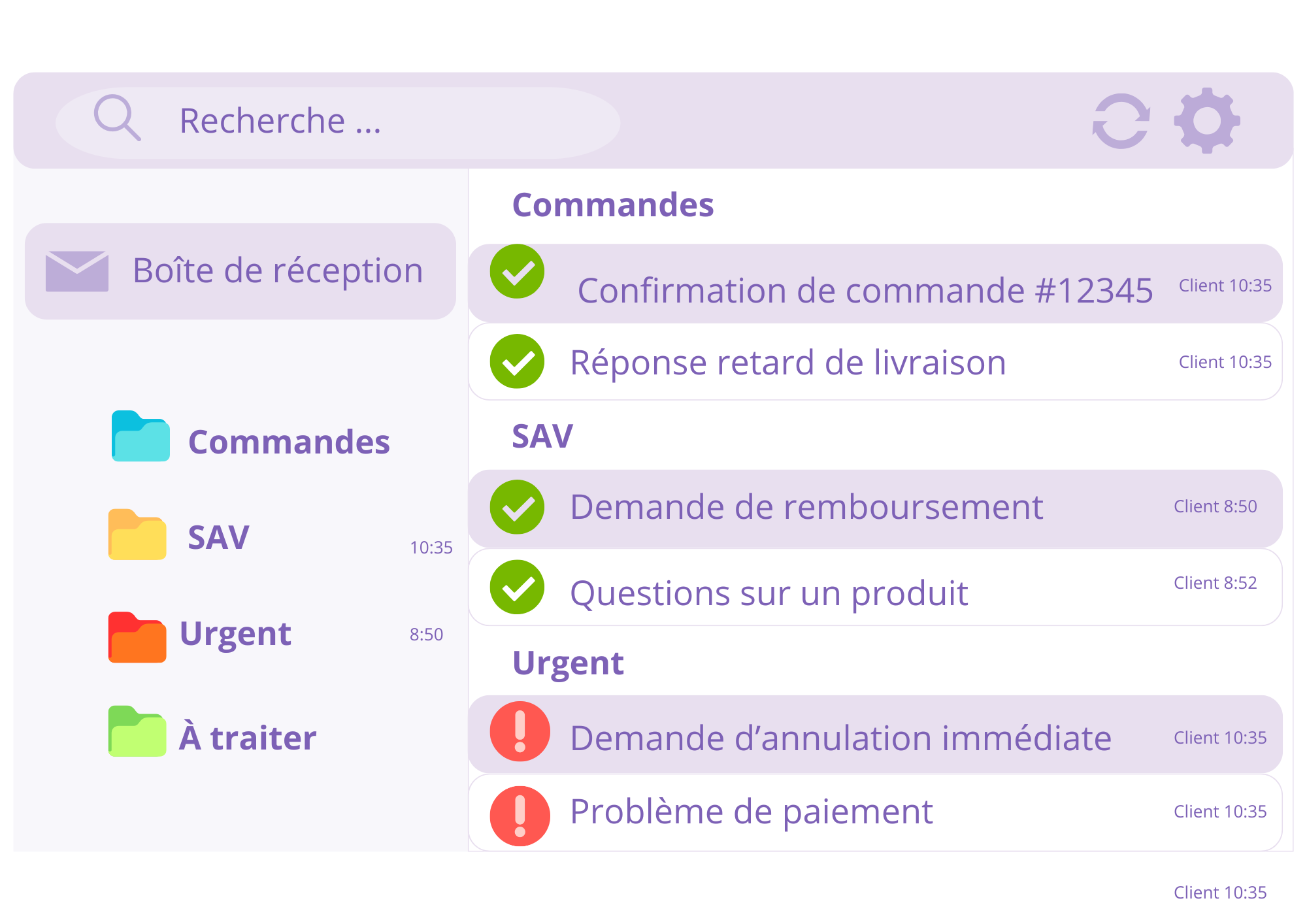
Task: Toggle check on Réponse retard de livraison
Action: 517,361
